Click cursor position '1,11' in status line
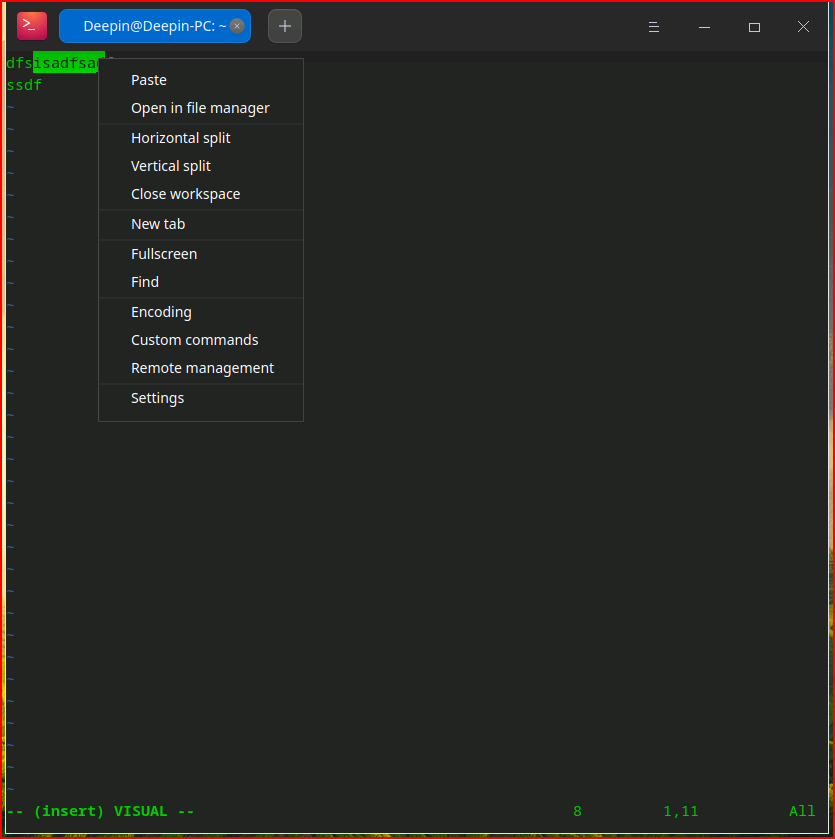This screenshot has width=835, height=839. click(680, 811)
